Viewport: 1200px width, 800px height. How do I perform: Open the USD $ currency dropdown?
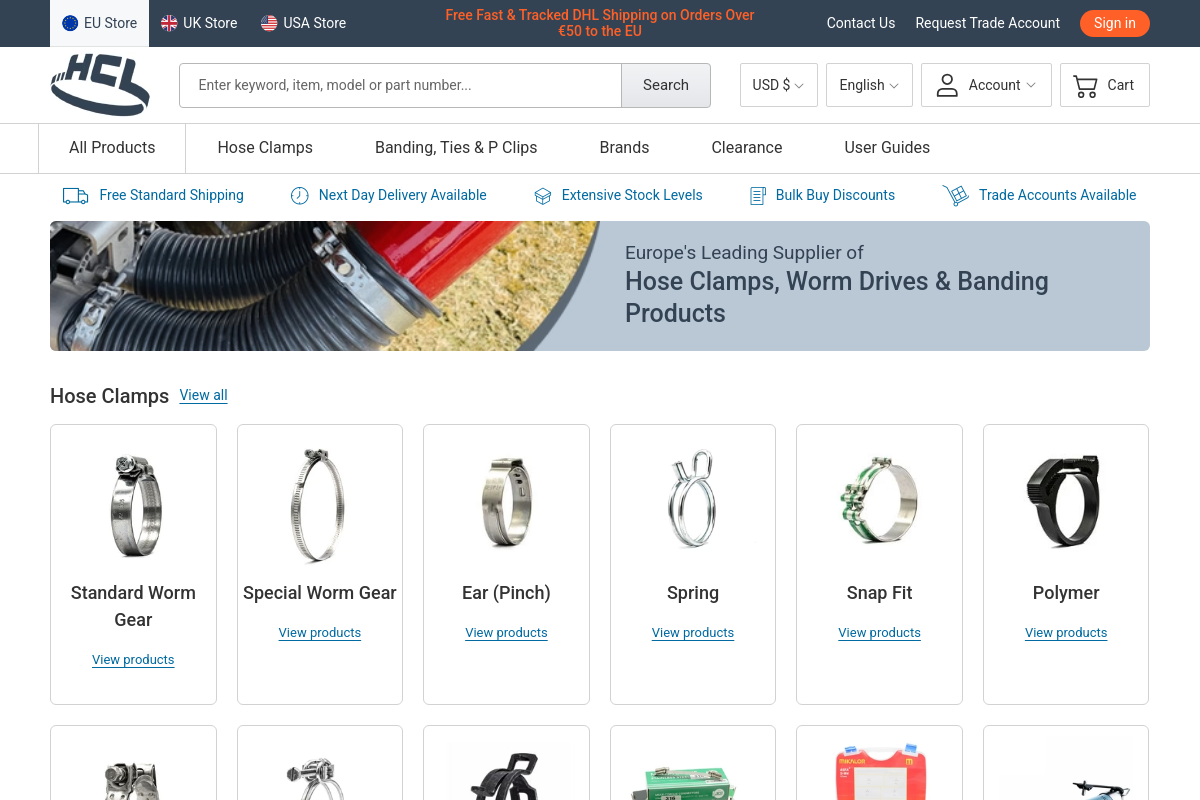tap(779, 85)
